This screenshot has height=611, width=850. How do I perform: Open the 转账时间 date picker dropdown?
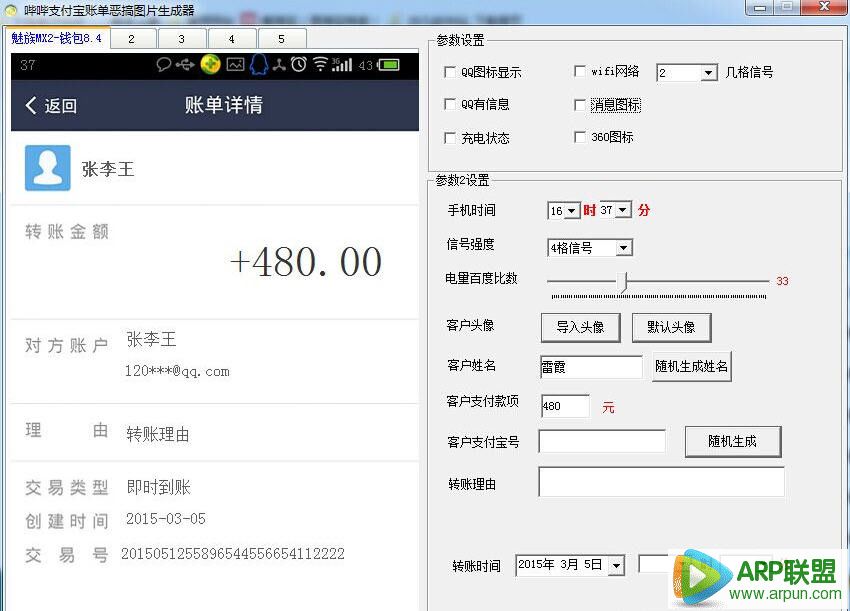[616, 565]
